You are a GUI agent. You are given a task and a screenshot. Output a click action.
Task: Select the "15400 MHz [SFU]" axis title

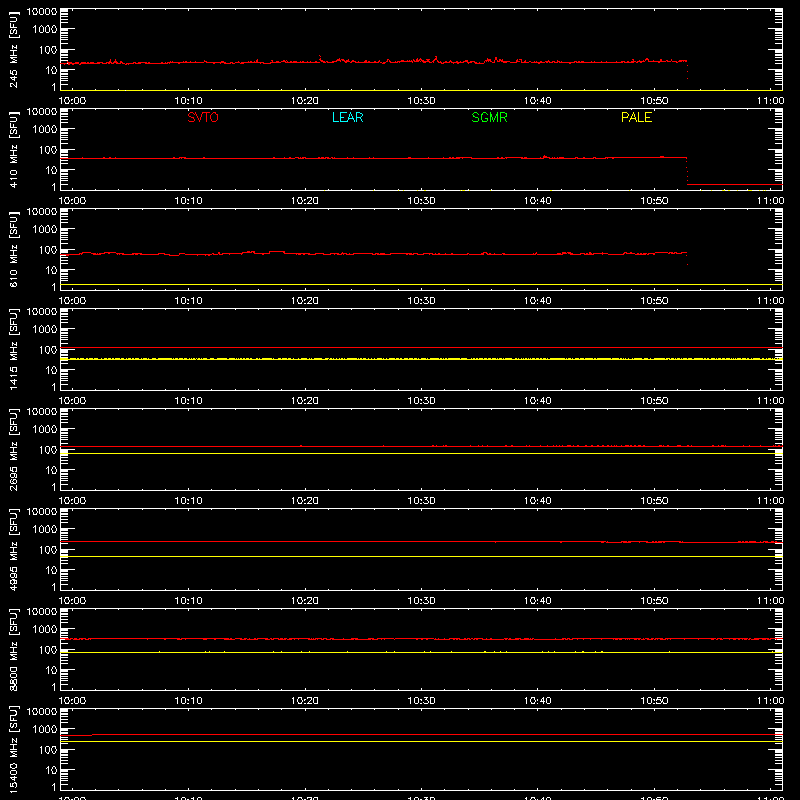click(x=13, y=749)
